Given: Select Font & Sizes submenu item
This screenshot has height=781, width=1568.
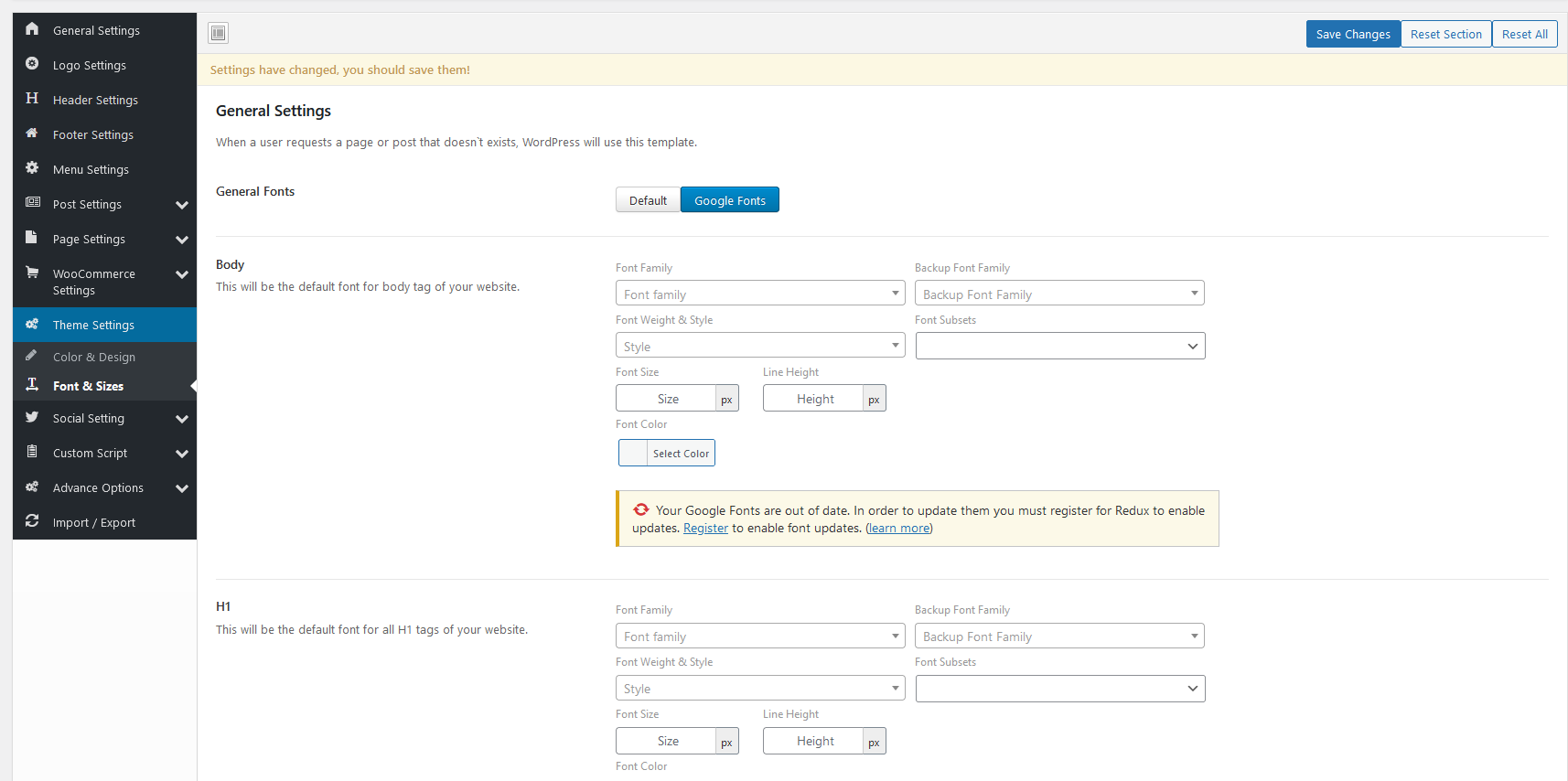Looking at the screenshot, I should click(104, 386).
